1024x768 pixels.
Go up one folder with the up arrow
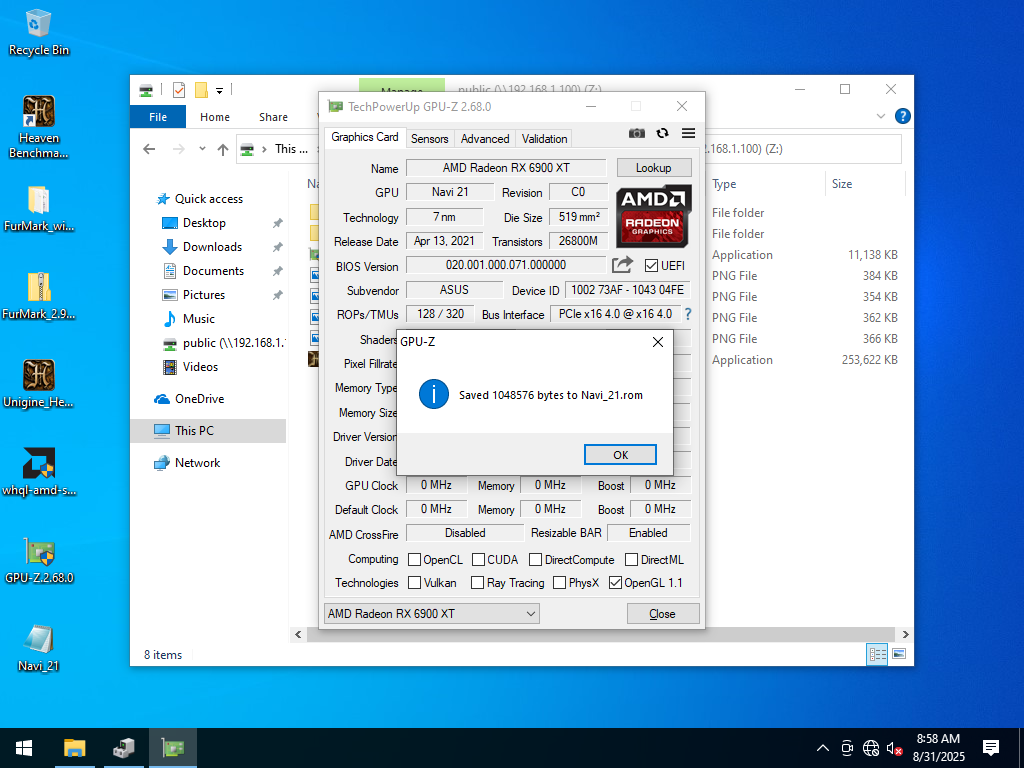point(223,149)
